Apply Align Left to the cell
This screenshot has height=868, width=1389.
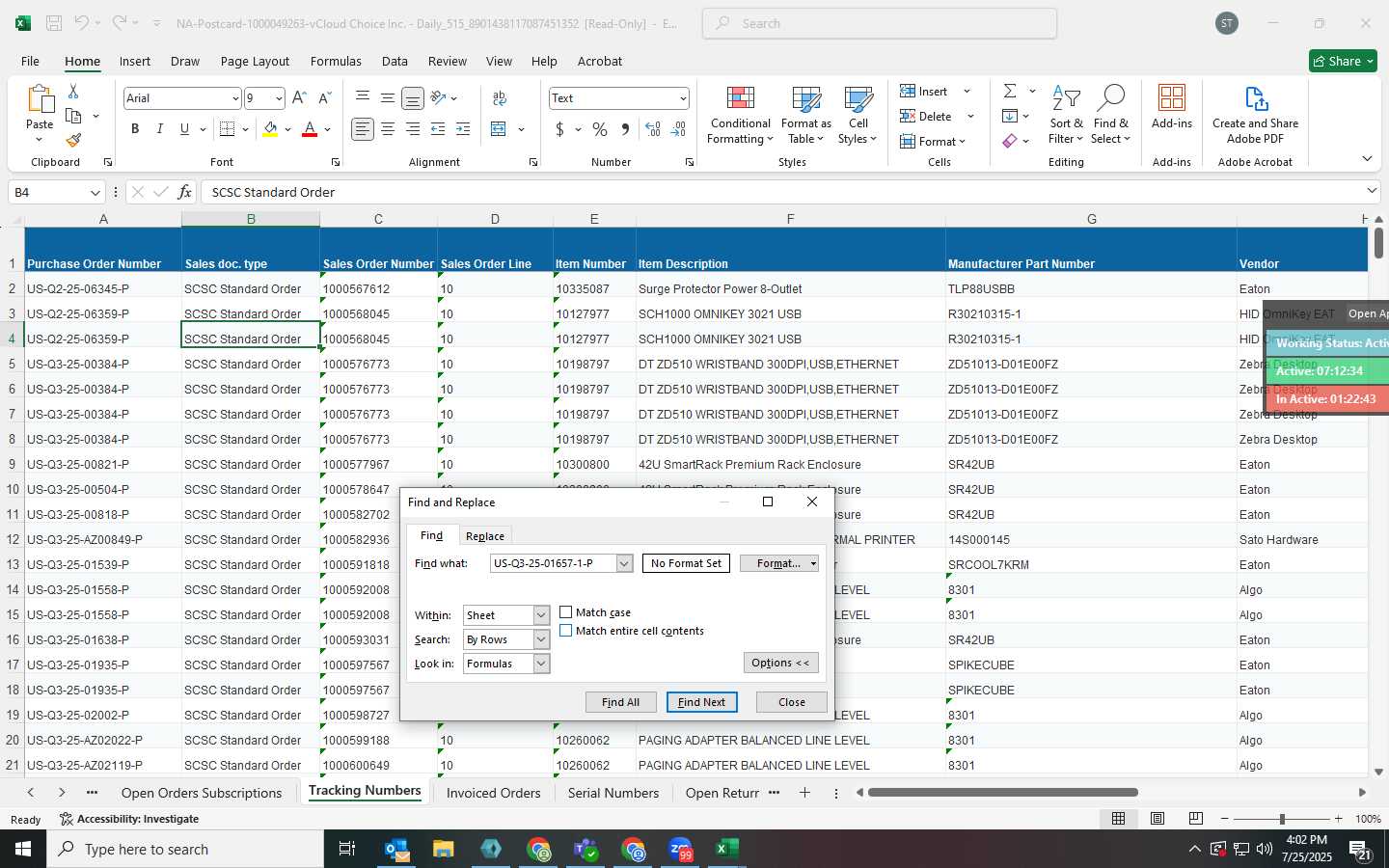click(x=363, y=129)
